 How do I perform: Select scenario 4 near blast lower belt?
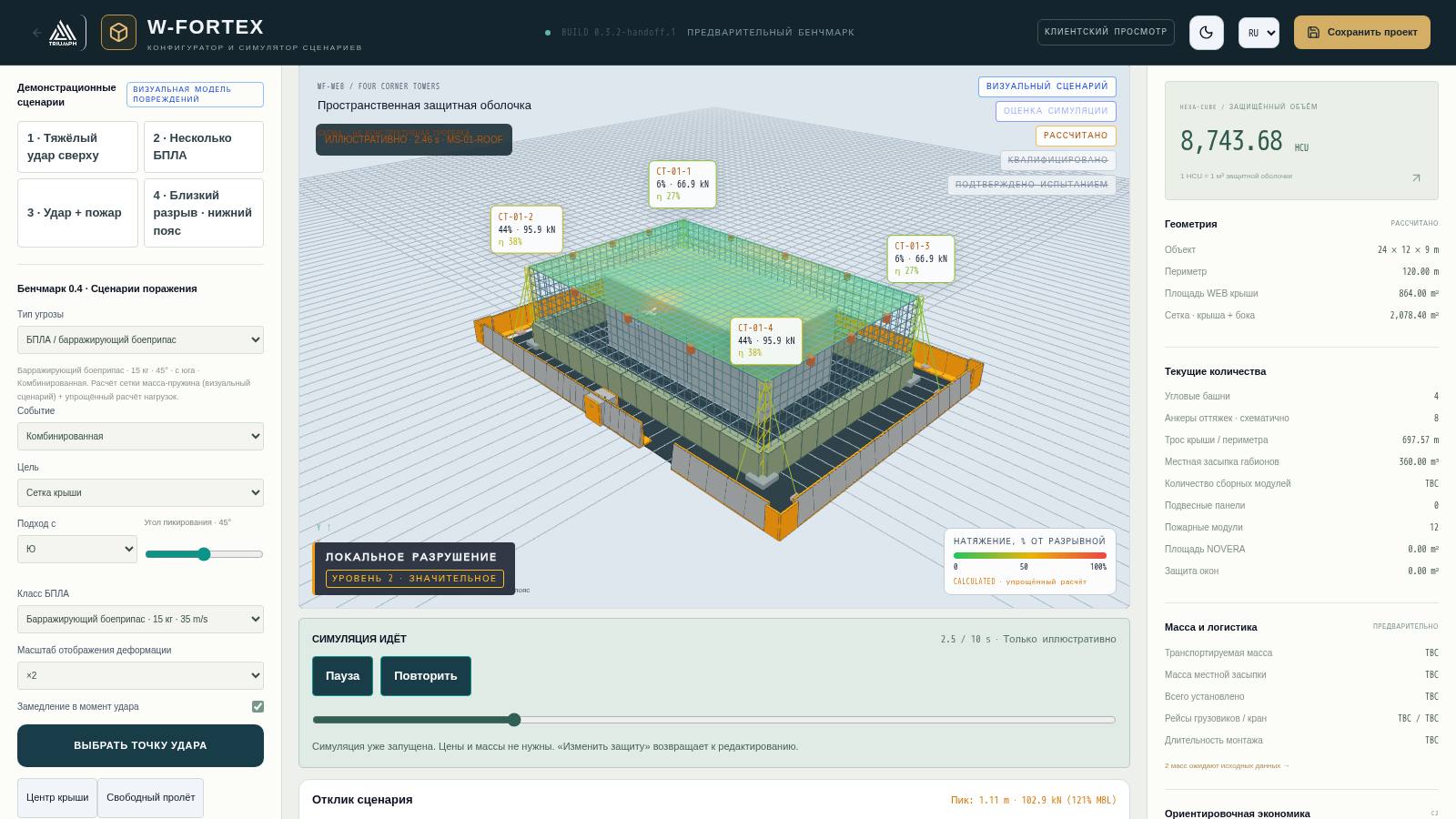pos(204,213)
